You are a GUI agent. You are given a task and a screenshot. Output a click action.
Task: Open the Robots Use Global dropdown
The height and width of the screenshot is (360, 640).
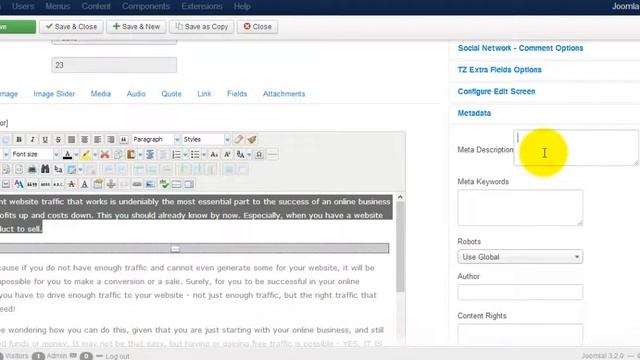coord(520,257)
